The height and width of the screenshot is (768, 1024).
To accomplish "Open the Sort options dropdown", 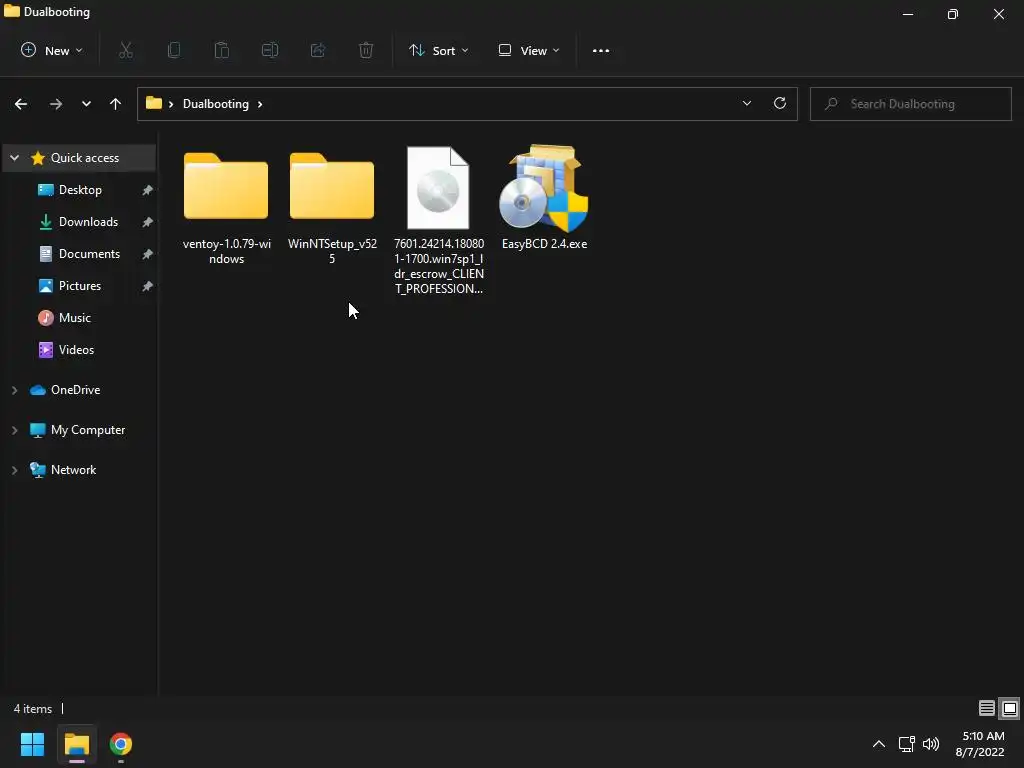I will tap(439, 50).
